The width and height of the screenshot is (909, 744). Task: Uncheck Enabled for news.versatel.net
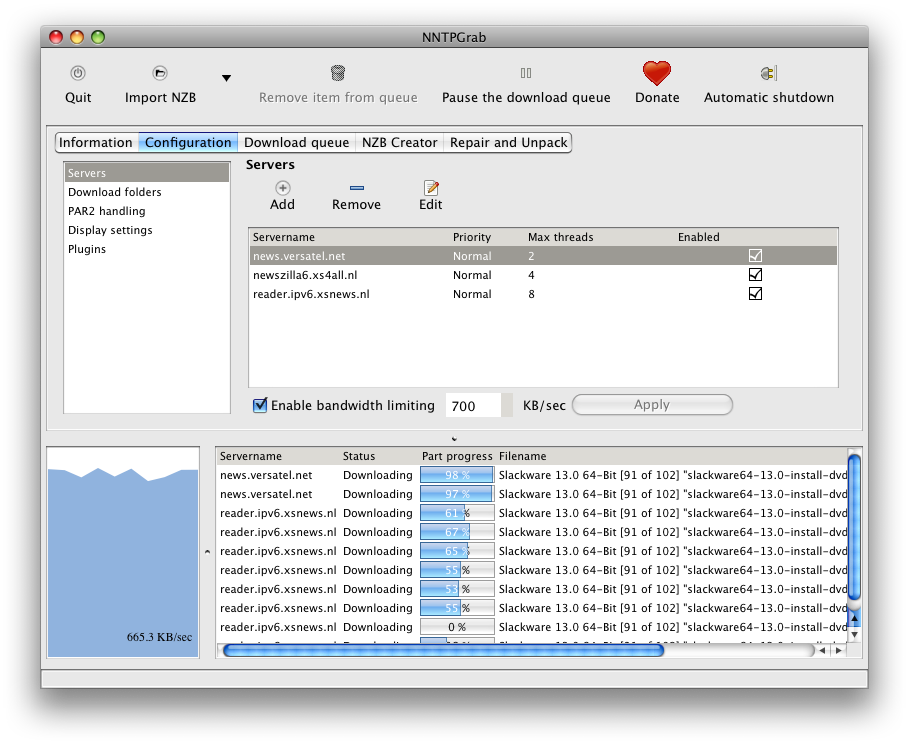click(x=755, y=256)
